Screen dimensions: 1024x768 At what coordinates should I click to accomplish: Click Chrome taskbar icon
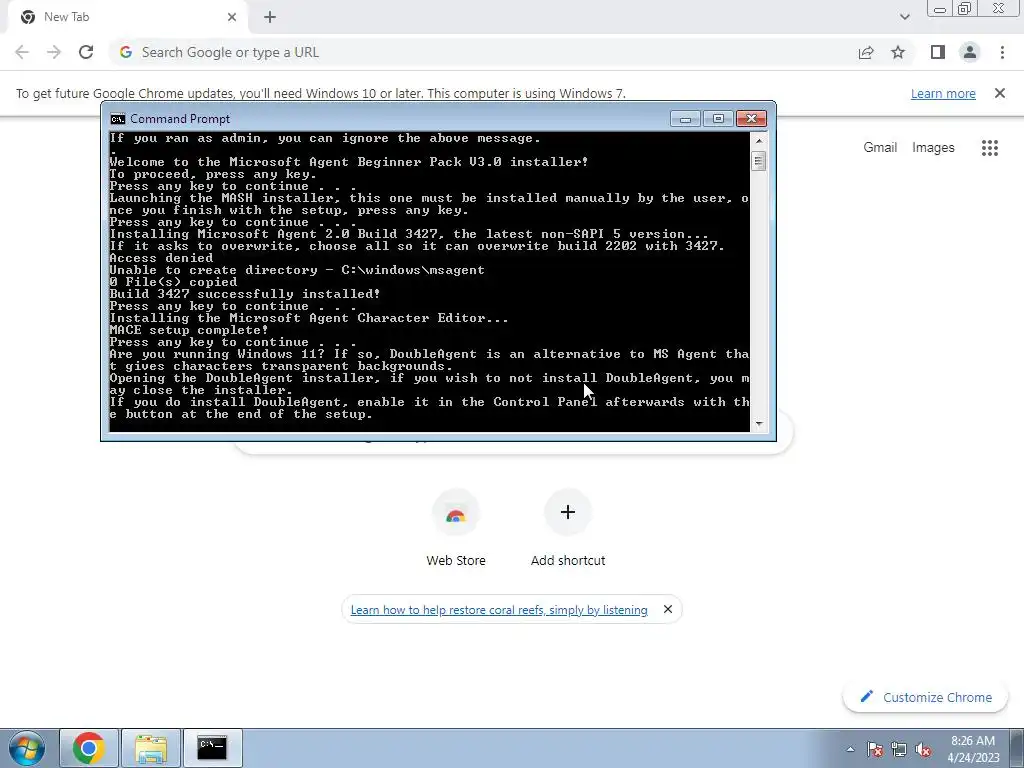[89, 748]
